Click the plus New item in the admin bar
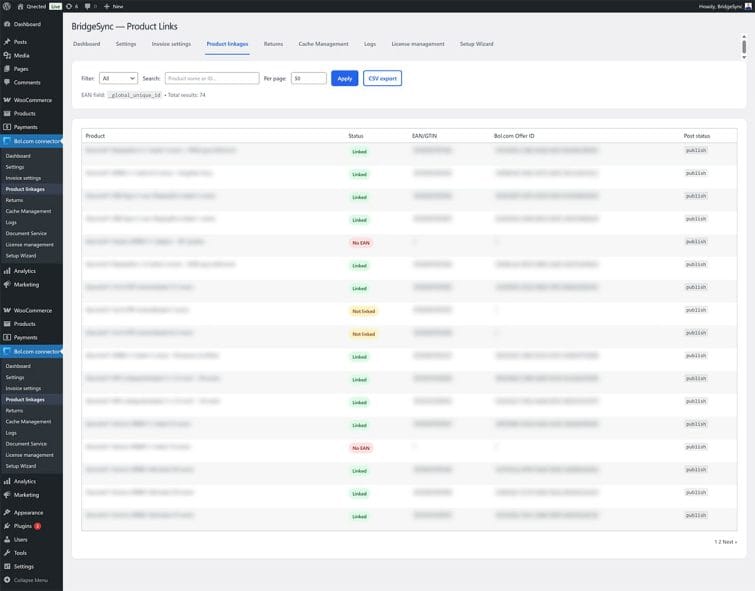The height and width of the screenshot is (591, 755). 114,6
